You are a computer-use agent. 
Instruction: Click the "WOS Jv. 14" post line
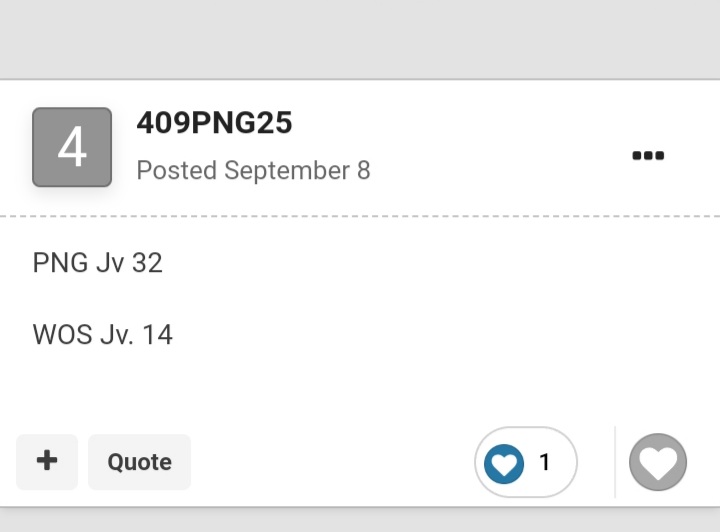[102, 334]
